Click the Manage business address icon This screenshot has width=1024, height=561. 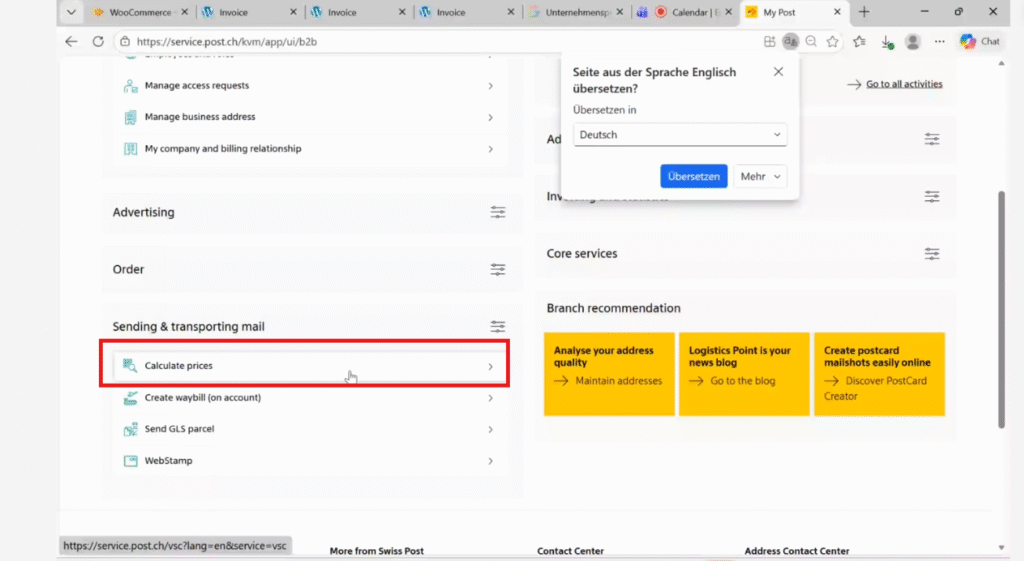tap(130, 117)
